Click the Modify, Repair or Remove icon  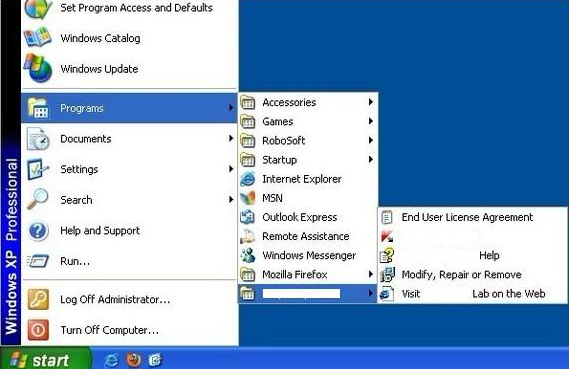coord(387,275)
